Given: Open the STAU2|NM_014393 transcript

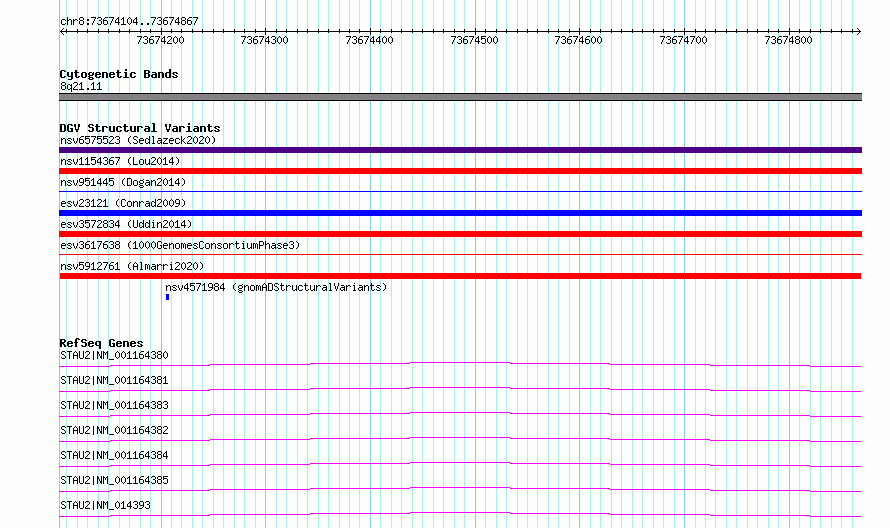Looking at the screenshot, I should (105, 505).
